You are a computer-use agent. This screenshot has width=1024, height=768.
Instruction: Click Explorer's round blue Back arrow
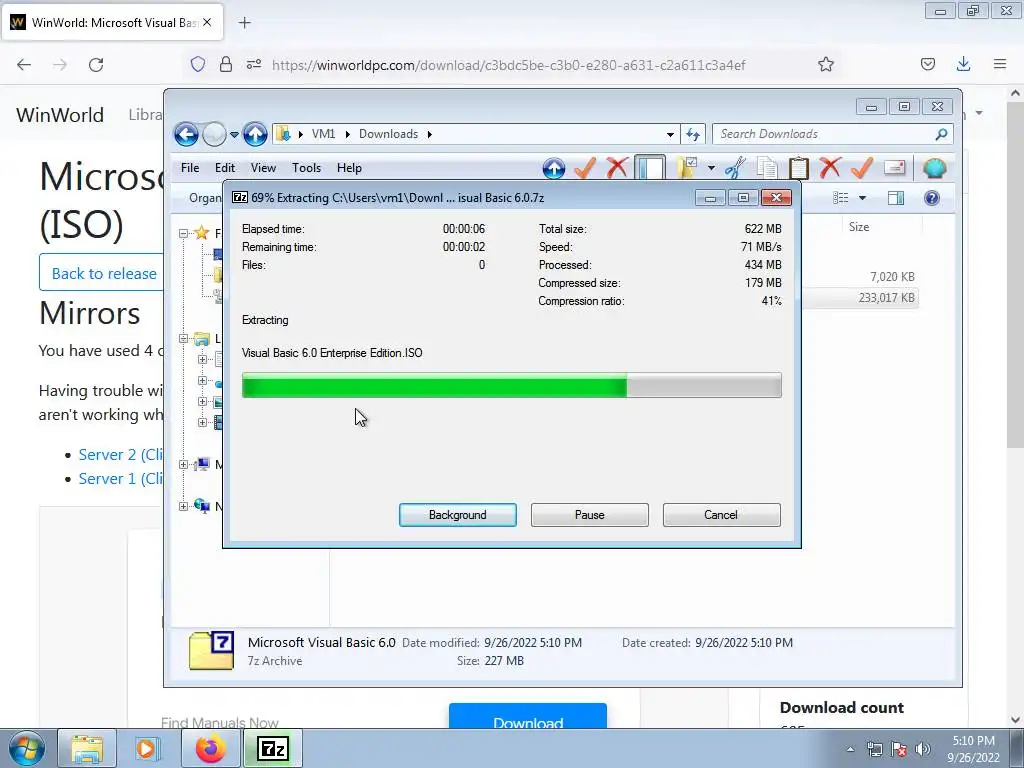click(186, 135)
